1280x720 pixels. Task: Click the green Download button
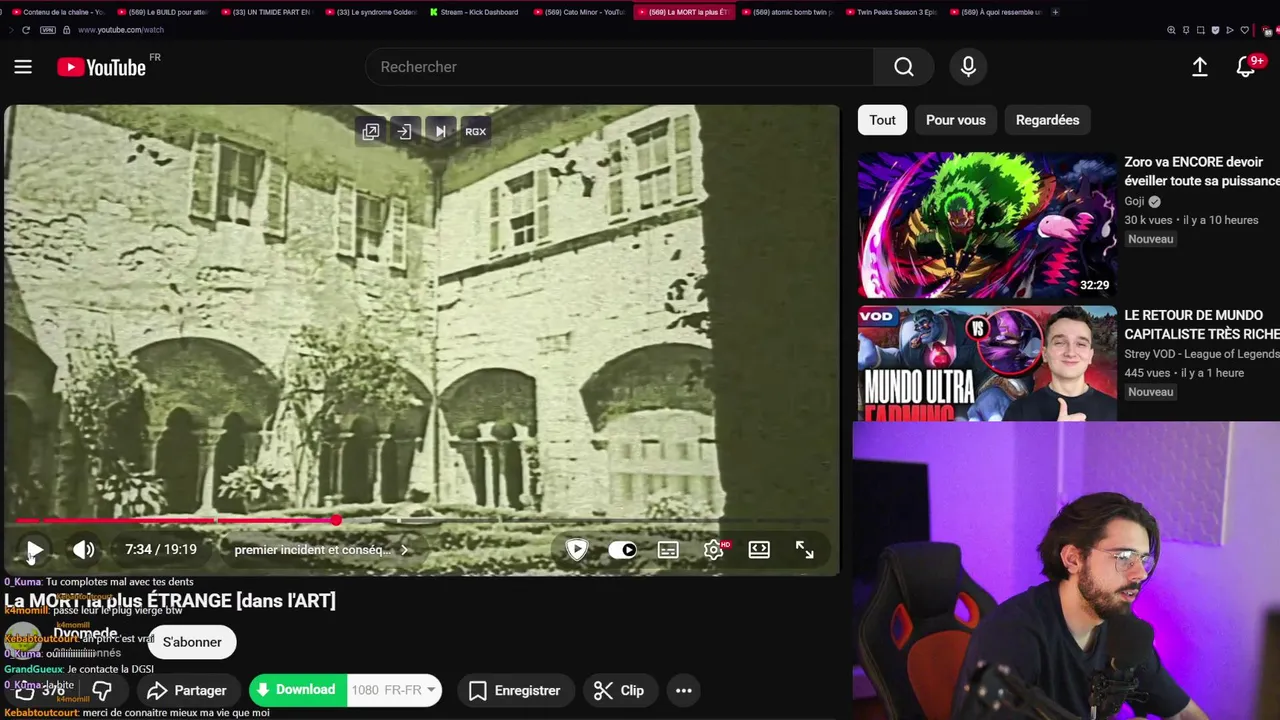pos(297,690)
